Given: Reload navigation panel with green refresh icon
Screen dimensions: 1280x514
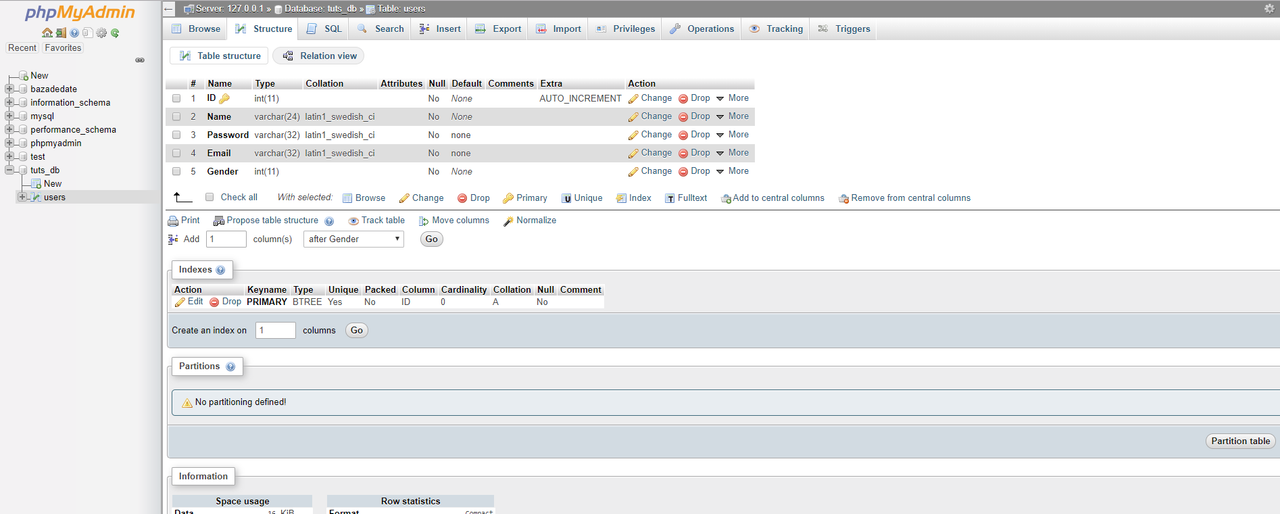Looking at the screenshot, I should coord(115,33).
